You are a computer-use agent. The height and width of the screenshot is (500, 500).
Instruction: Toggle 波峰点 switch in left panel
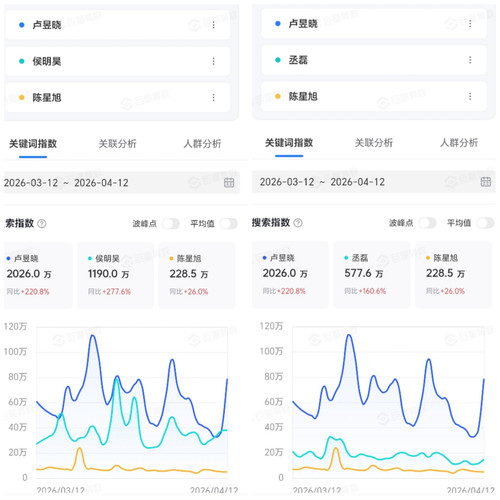tap(171, 223)
